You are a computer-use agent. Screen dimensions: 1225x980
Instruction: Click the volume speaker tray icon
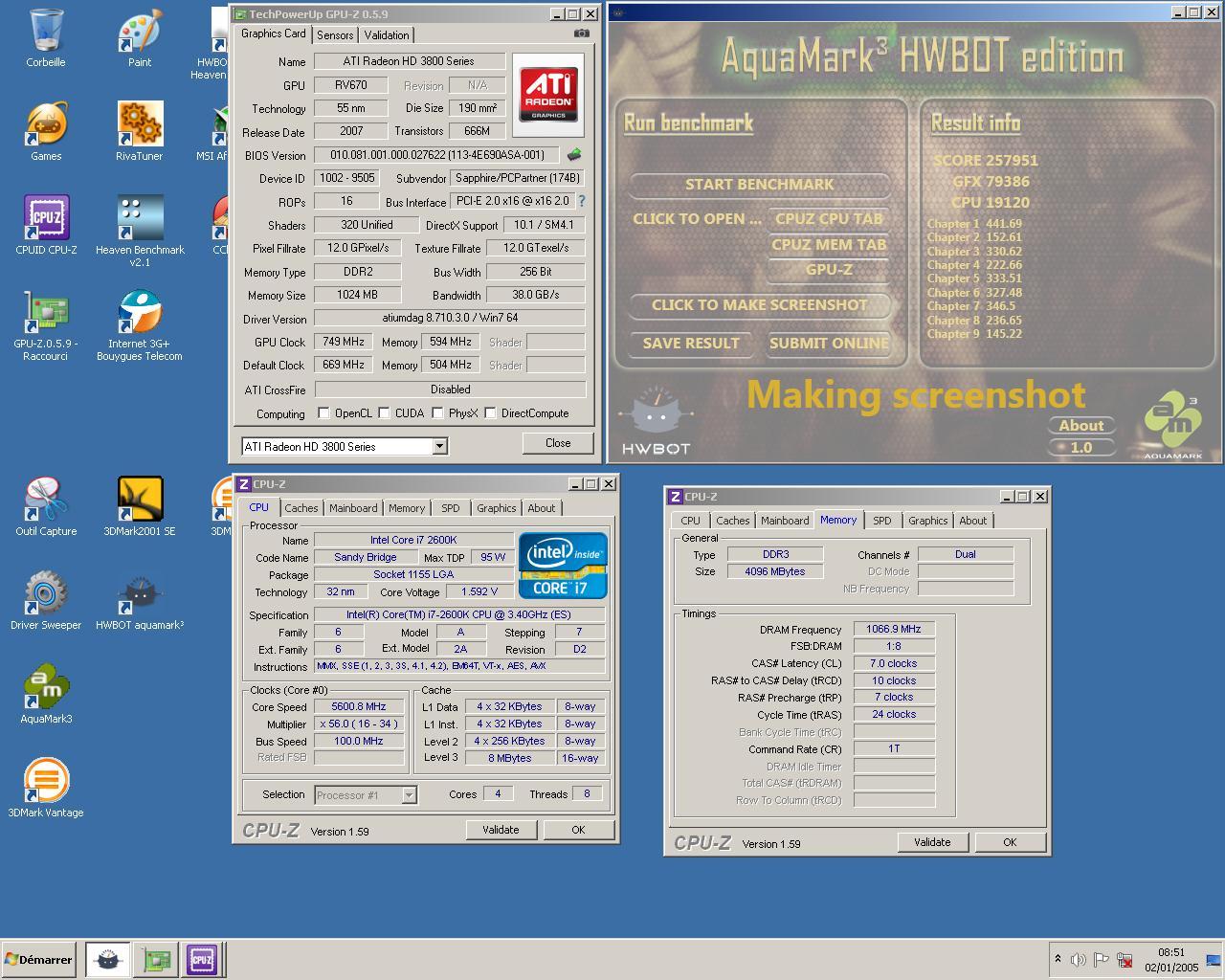tap(1079, 959)
